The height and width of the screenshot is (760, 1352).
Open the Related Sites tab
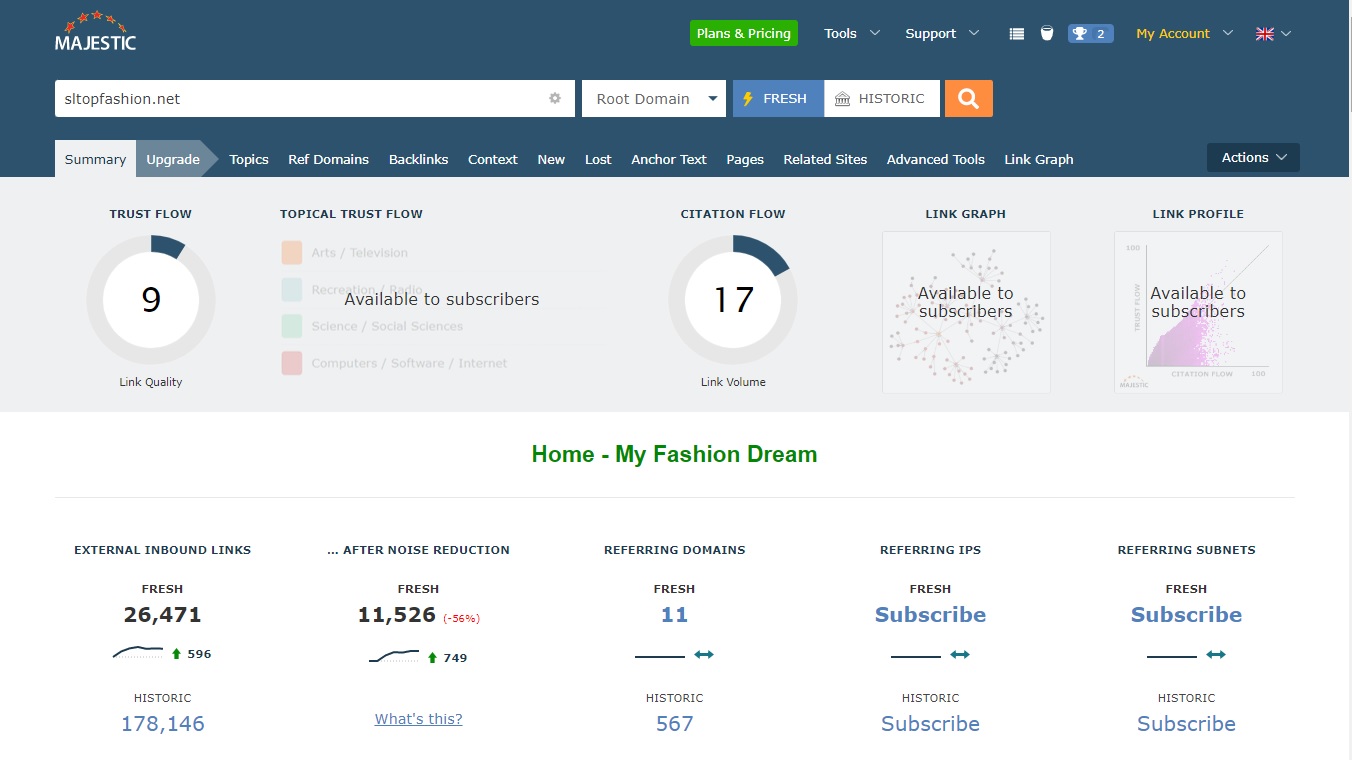tap(825, 159)
